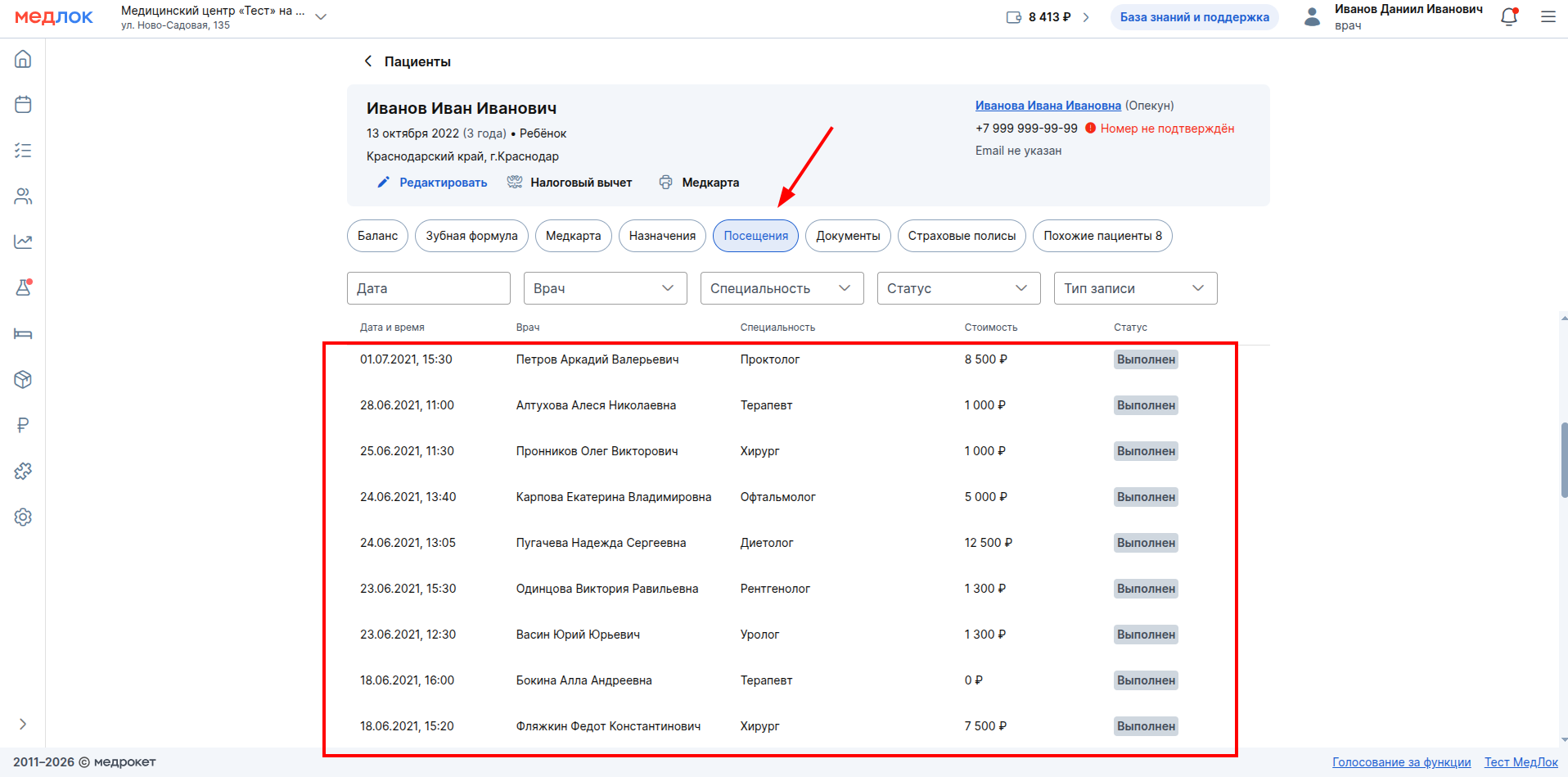Open the calendar icon in sidebar
The image size is (1568, 777).
click(23, 105)
